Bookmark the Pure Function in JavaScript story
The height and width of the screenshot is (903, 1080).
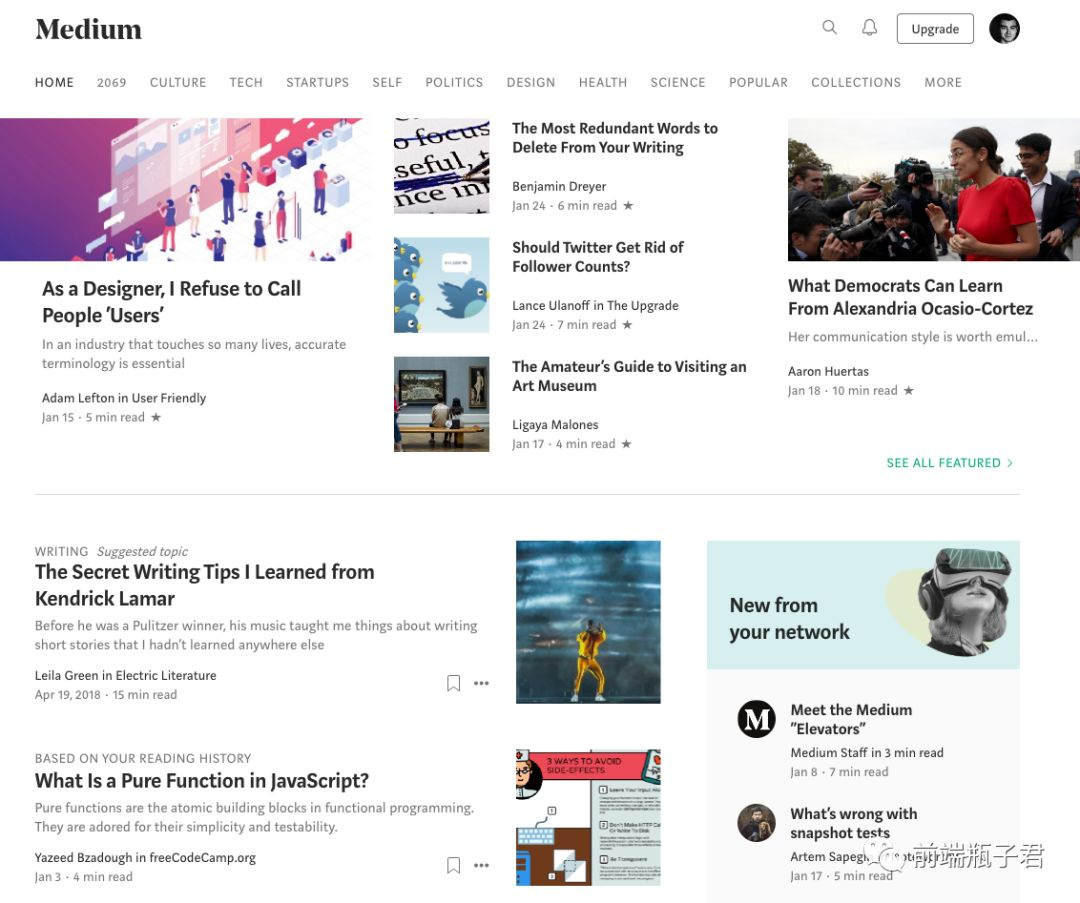tap(453, 865)
